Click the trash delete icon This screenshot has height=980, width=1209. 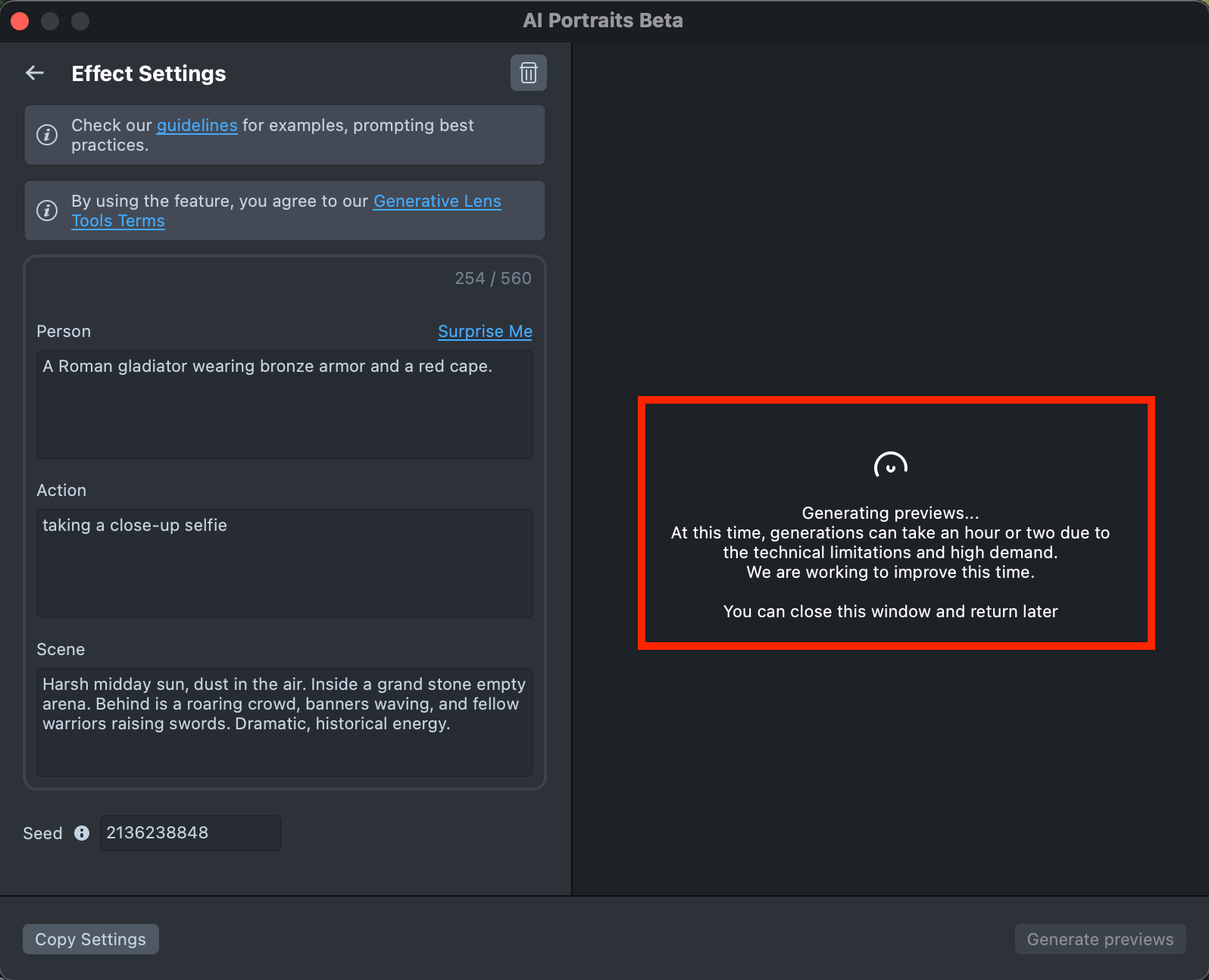click(x=528, y=73)
